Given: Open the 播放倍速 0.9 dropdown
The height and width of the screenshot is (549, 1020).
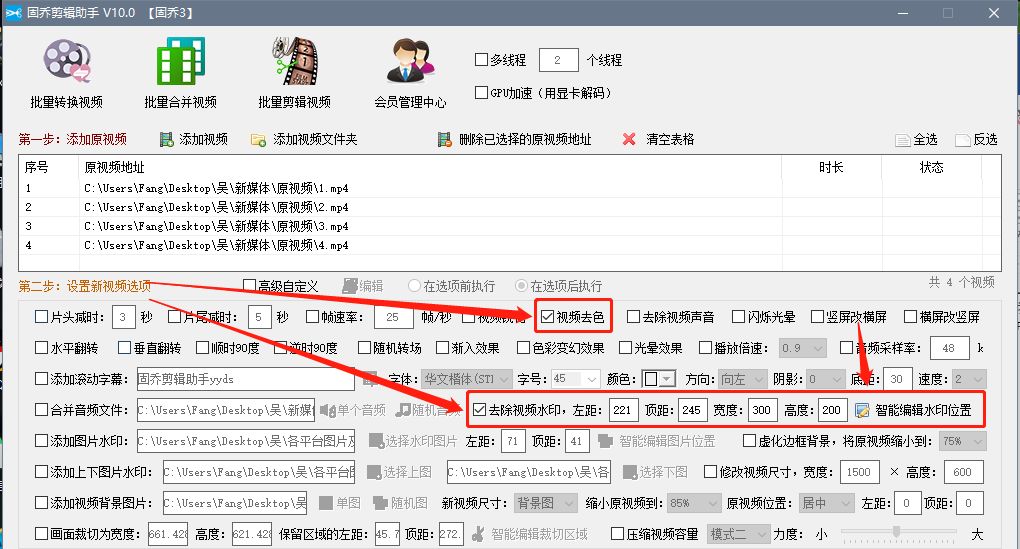Looking at the screenshot, I should (x=803, y=348).
